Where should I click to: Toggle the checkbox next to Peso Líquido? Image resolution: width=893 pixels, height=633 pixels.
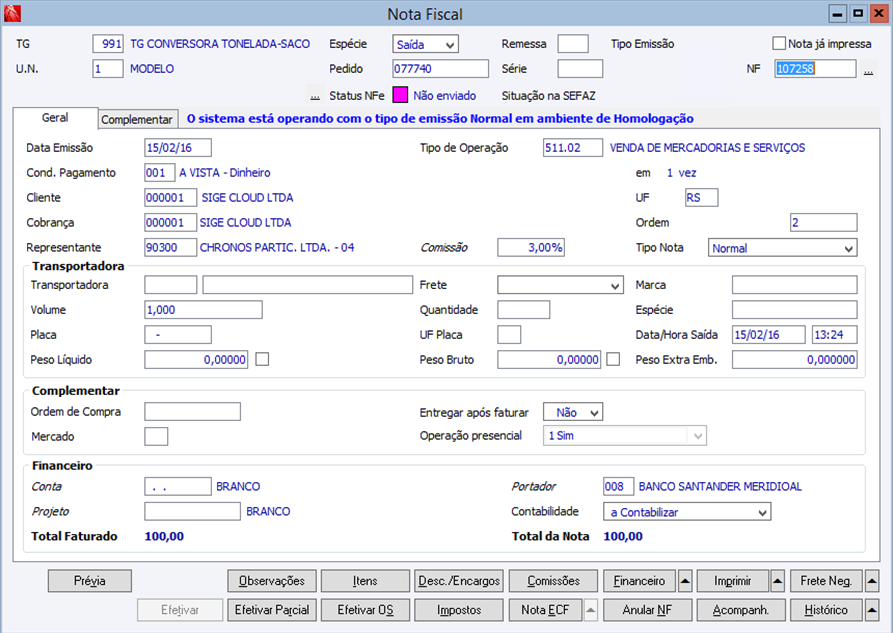point(262,359)
